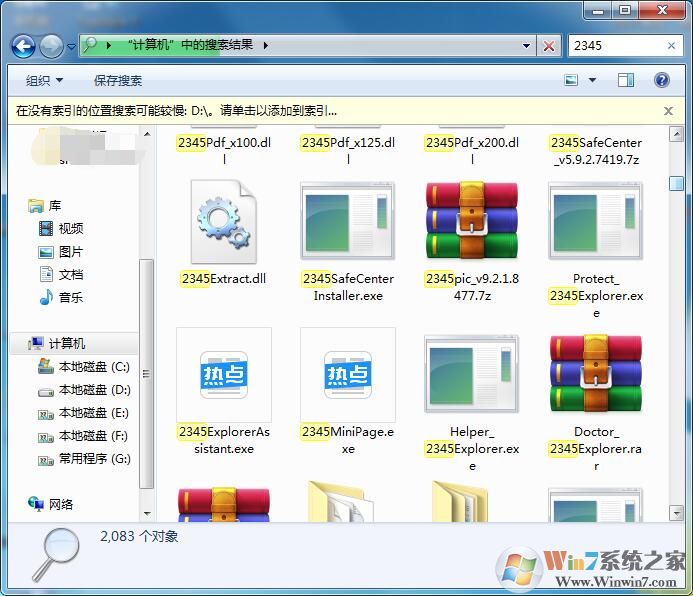The width and height of the screenshot is (693, 596).
Task: Stop the search with red X button
Action: pos(549,46)
